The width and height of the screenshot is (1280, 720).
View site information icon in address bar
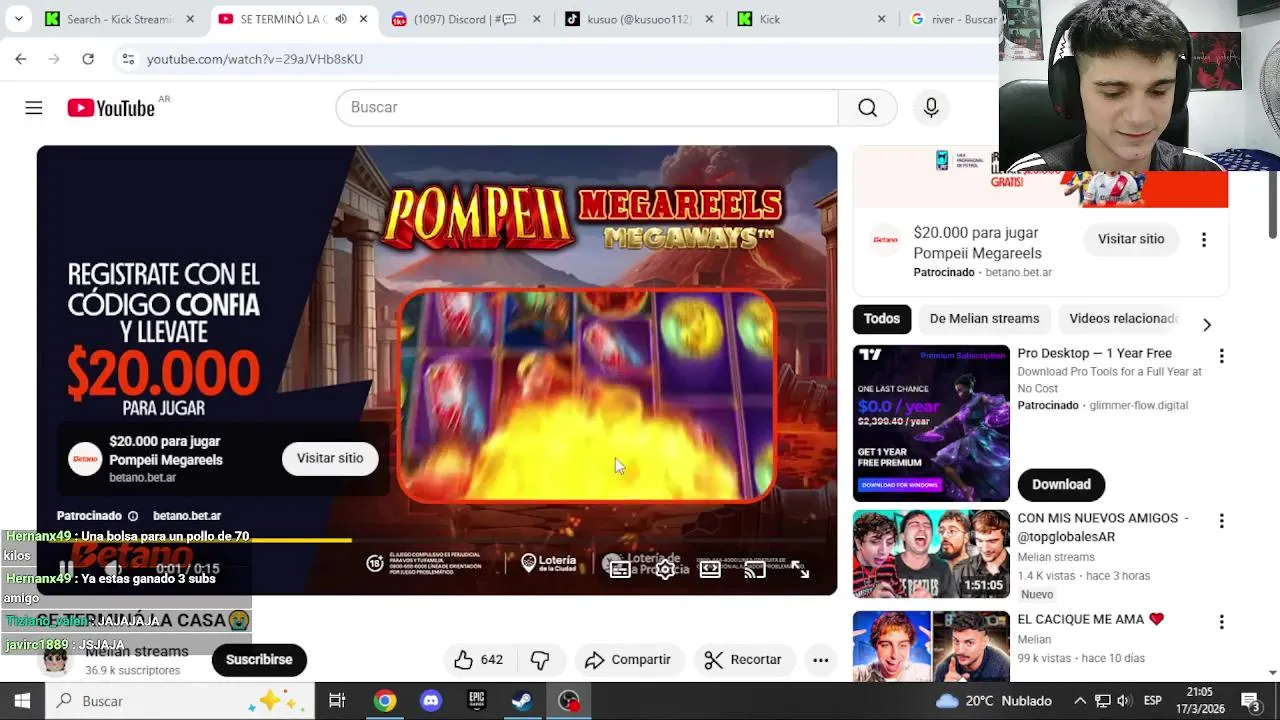click(128, 59)
